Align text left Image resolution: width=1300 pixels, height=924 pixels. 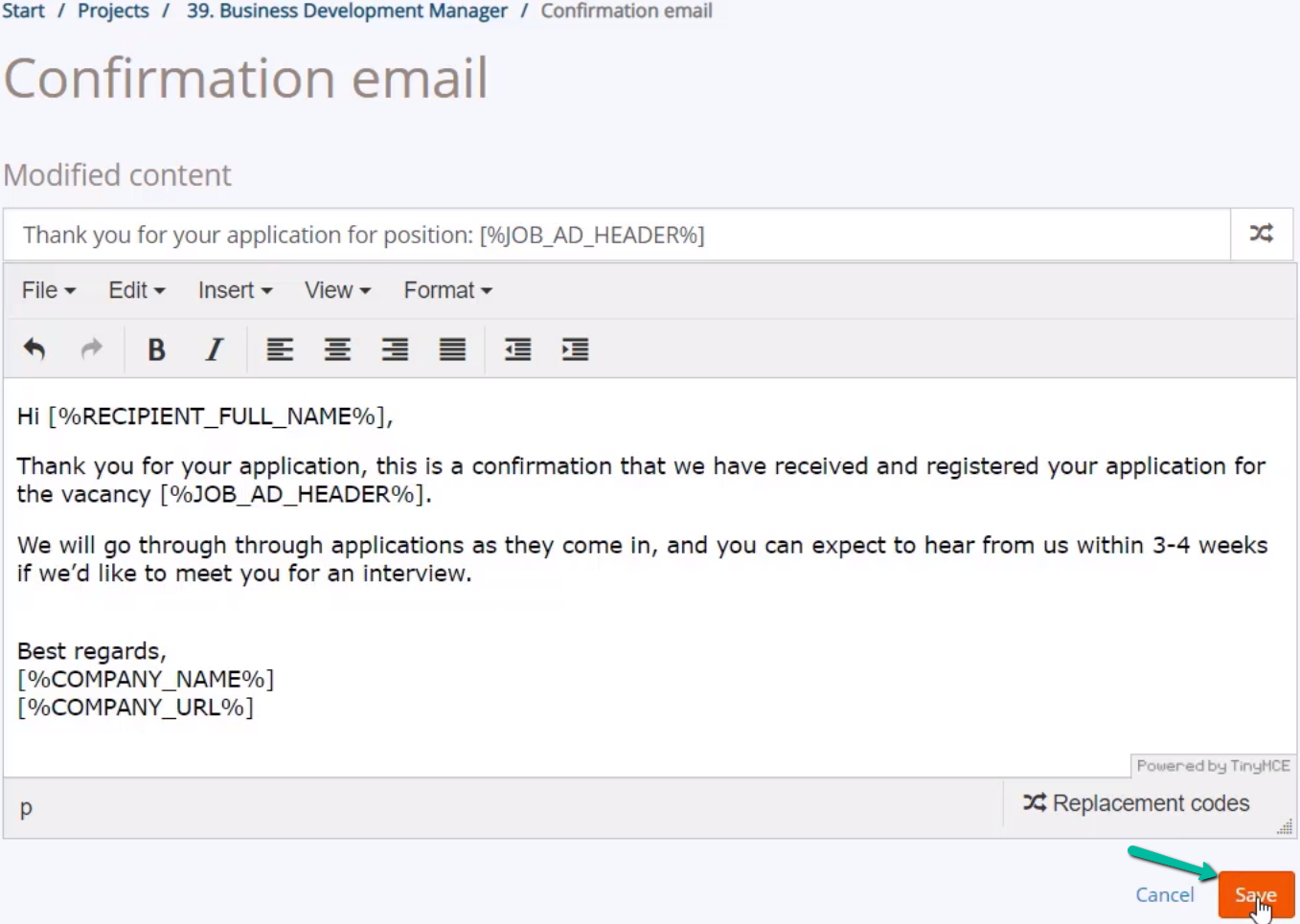tap(280, 349)
